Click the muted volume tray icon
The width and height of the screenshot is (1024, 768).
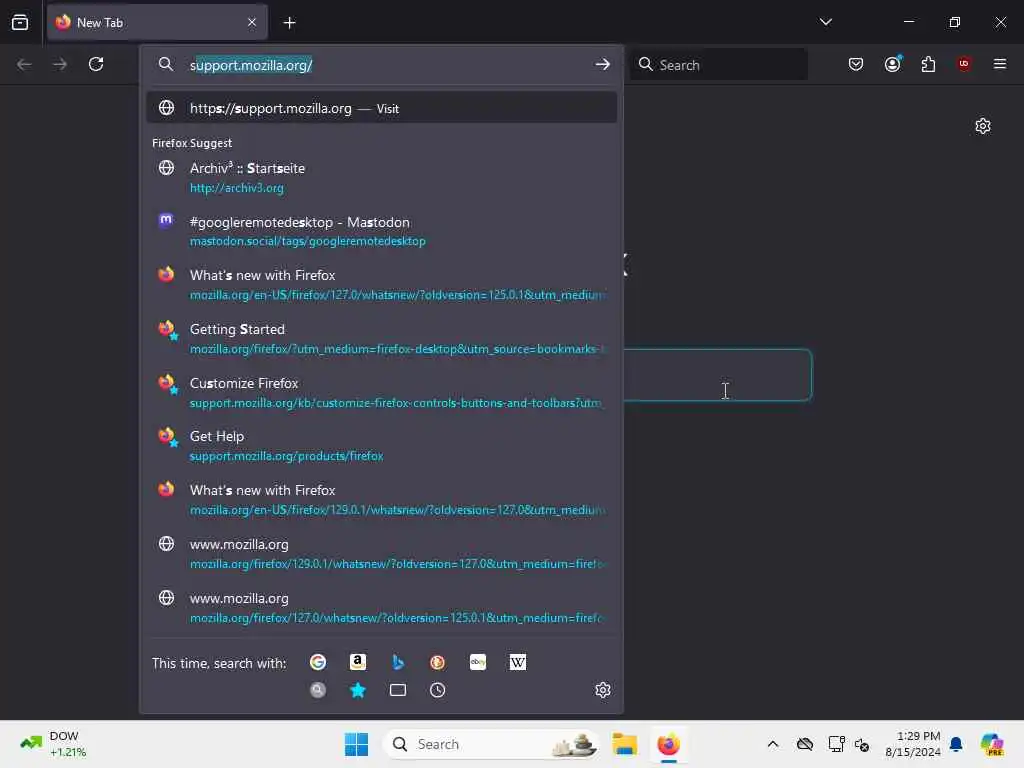(x=862, y=744)
